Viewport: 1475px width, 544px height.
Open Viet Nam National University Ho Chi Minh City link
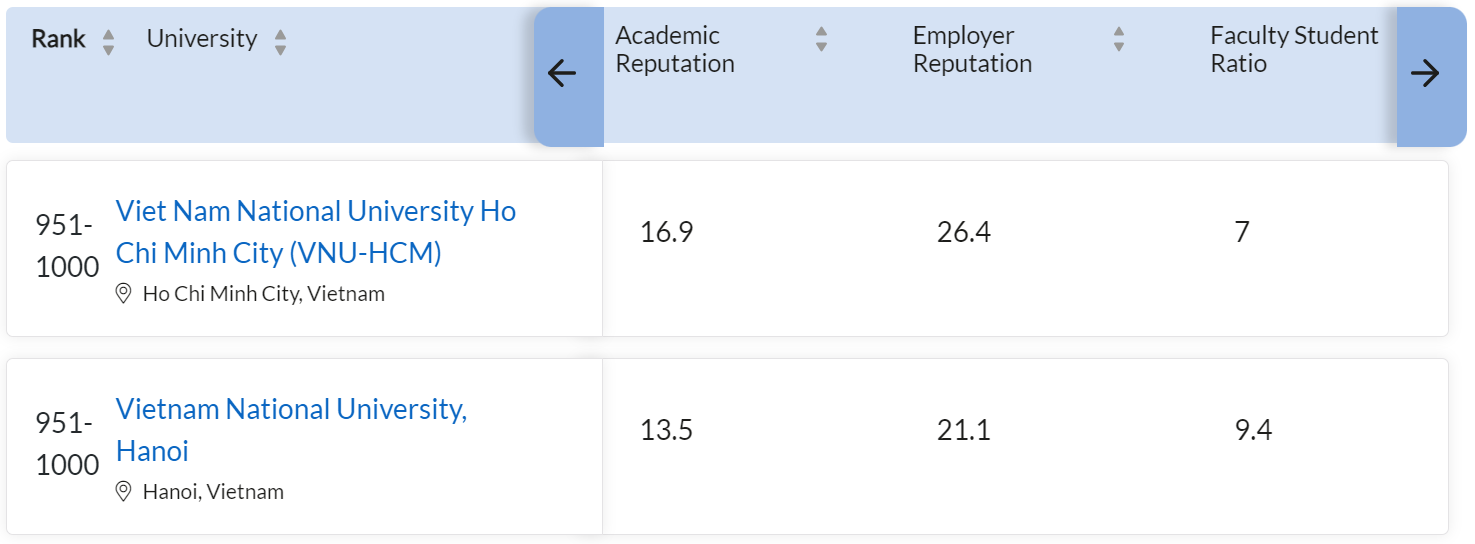coord(316,232)
